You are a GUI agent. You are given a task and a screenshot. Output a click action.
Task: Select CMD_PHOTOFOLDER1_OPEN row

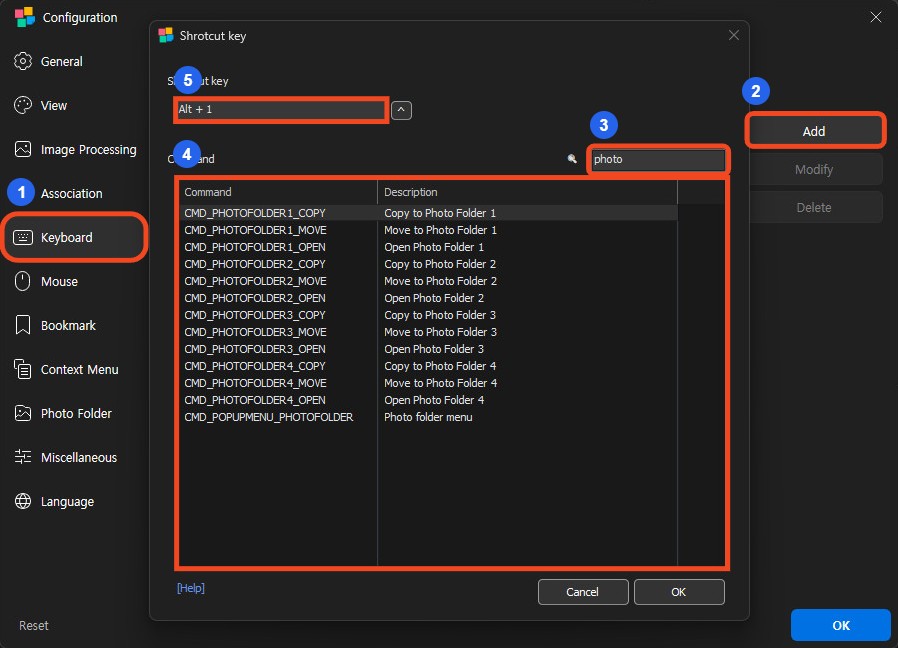click(x=428, y=247)
